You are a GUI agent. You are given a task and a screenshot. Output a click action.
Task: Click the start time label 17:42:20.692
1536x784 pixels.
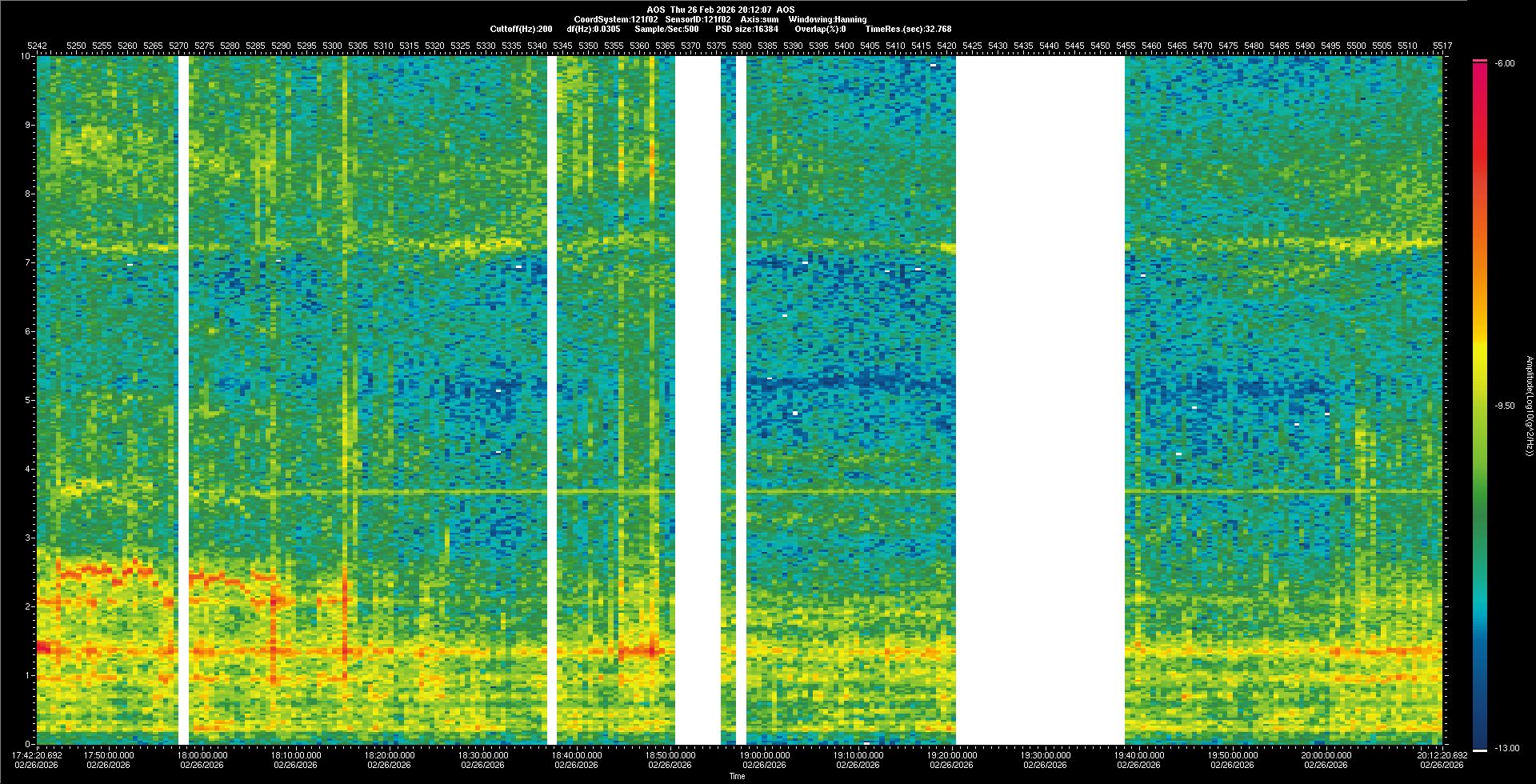(x=37, y=754)
